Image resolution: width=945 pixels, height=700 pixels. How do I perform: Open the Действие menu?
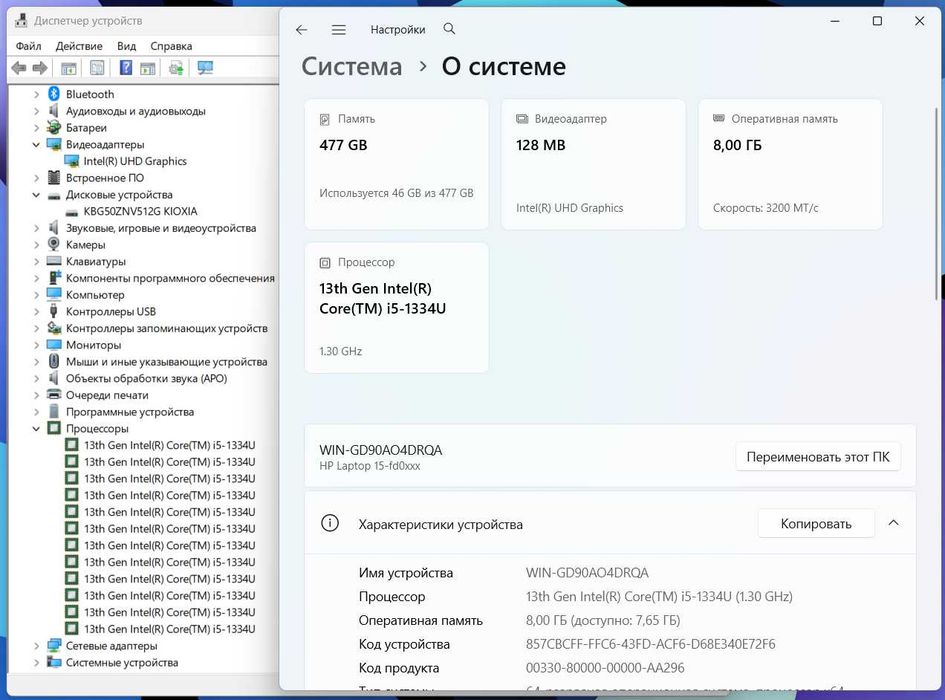point(79,46)
